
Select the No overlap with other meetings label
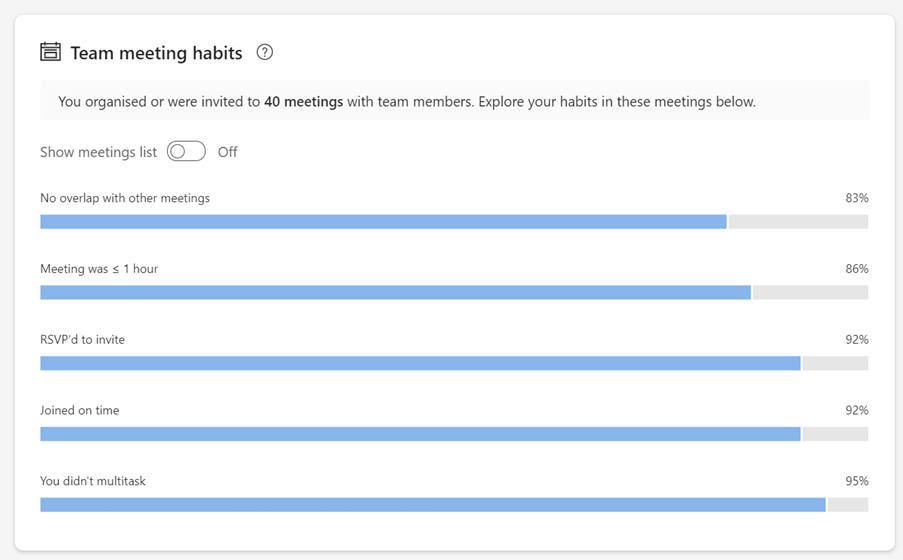[125, 198]
